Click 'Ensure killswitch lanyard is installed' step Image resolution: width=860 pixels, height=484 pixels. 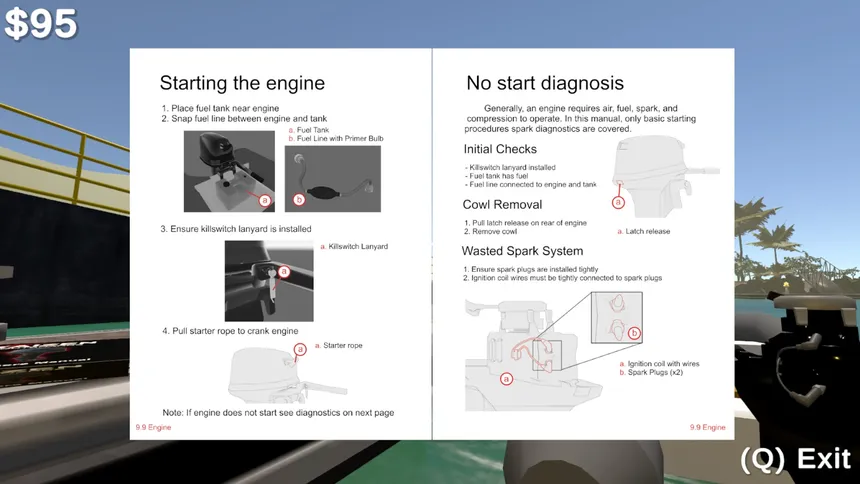coord(236,229)
